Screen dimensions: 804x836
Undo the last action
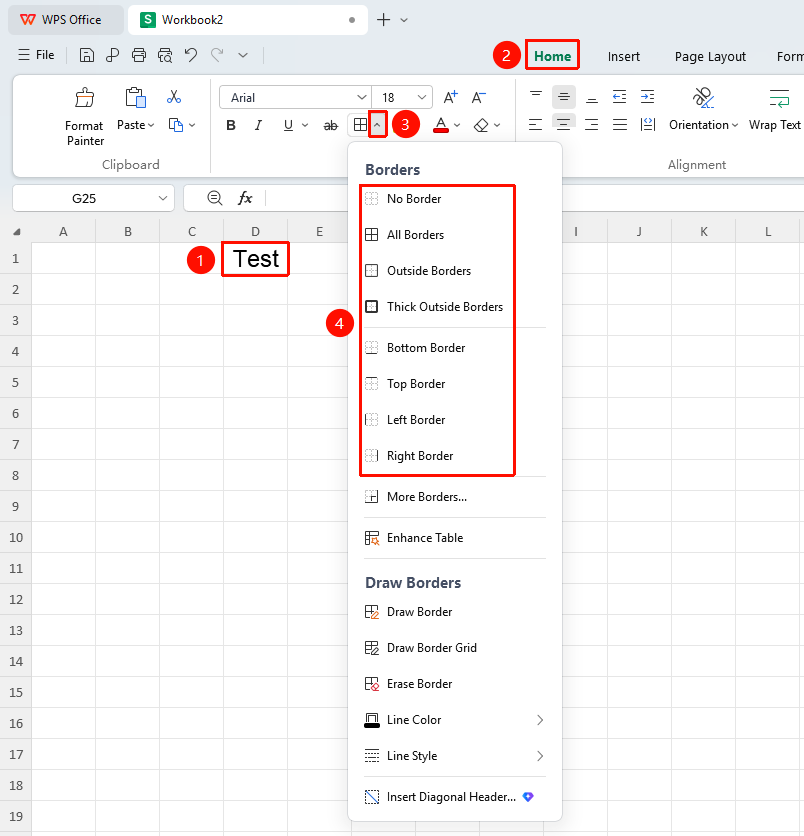click(191, 54)
